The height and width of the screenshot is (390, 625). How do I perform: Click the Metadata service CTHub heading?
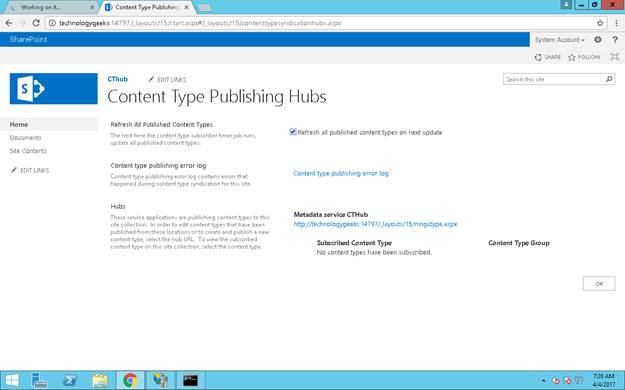[331, 215]
